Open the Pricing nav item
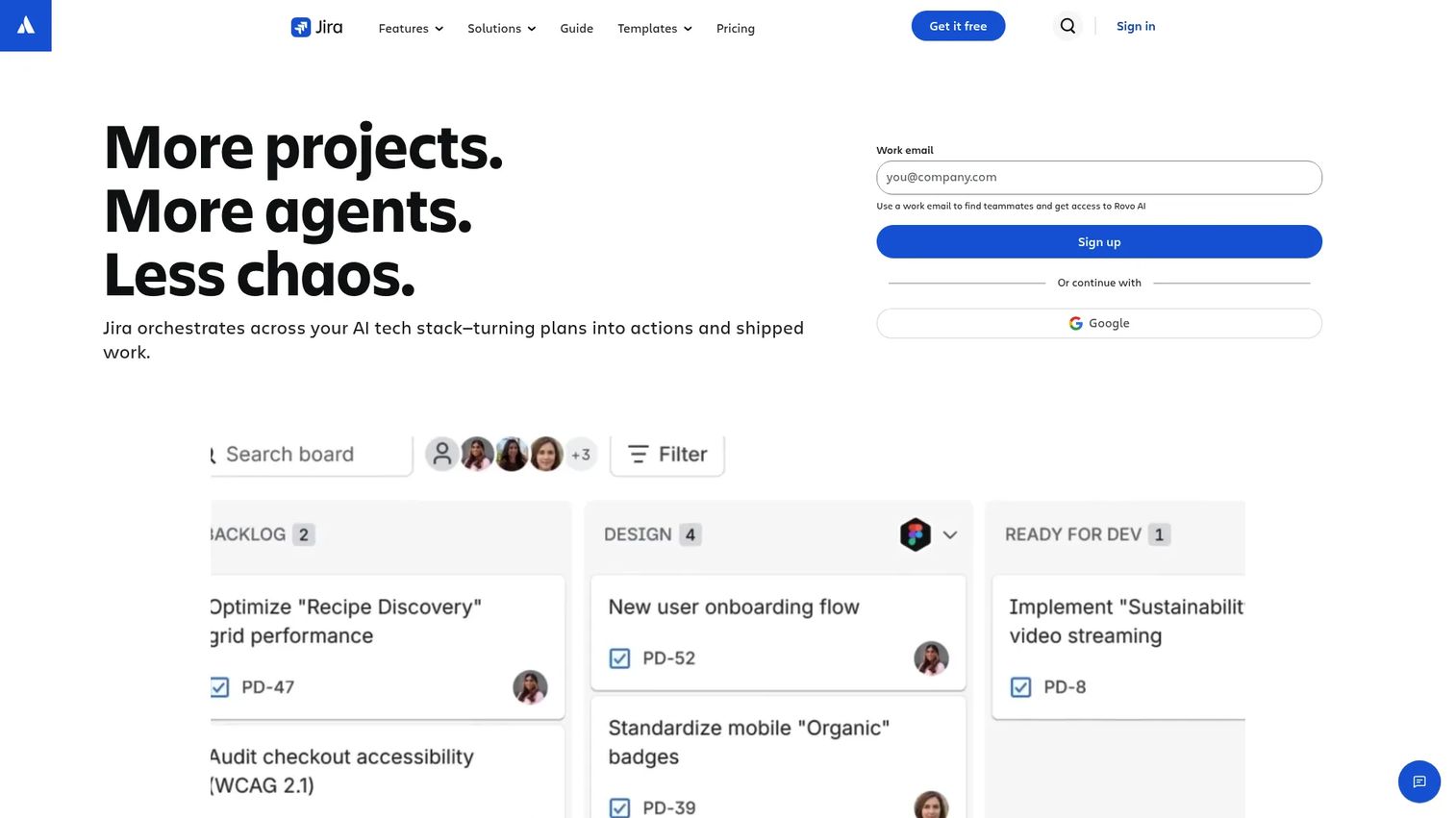Screen dimensions: 1456x818 tap(735, 28)
